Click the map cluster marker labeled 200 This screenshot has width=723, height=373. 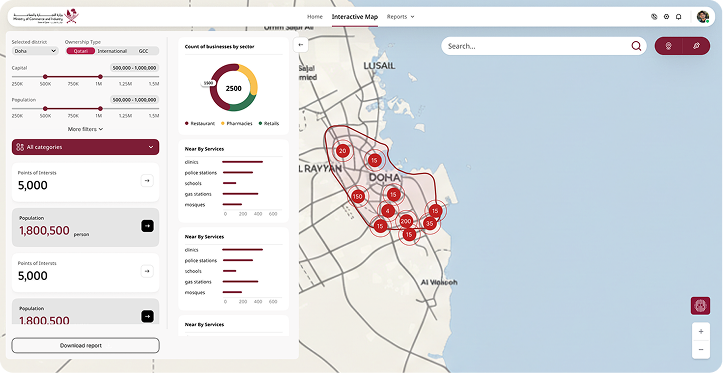click(406, 222)
